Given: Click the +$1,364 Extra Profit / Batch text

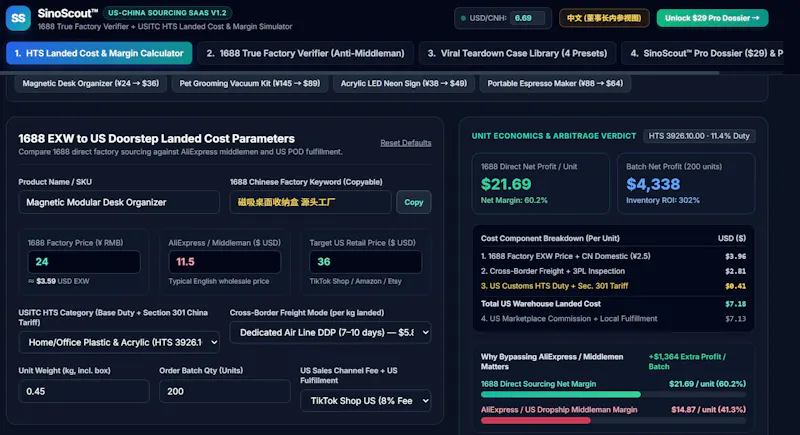Looking at the screenshot, I should [x=687, y=362].
